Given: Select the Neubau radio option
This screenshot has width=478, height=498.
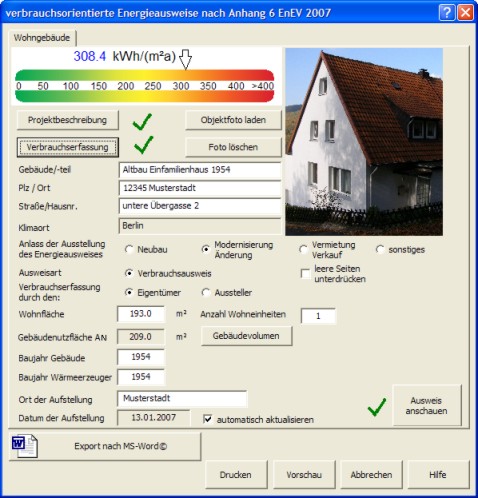Looking at the screenshot, I should [x=129, y=249].
